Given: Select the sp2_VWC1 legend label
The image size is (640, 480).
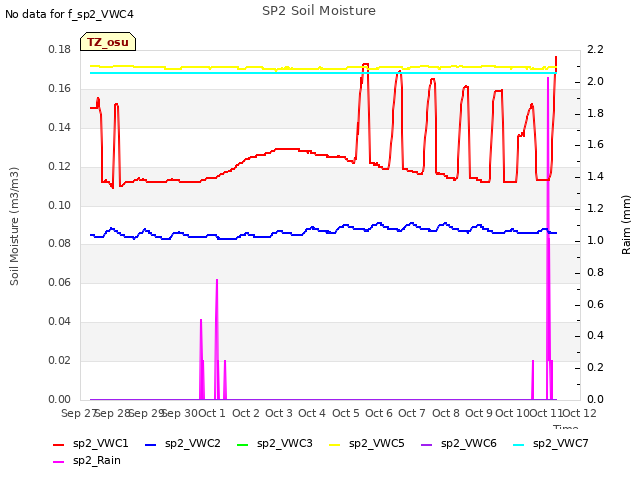Looking at the screenshot, I should point(100,444).
